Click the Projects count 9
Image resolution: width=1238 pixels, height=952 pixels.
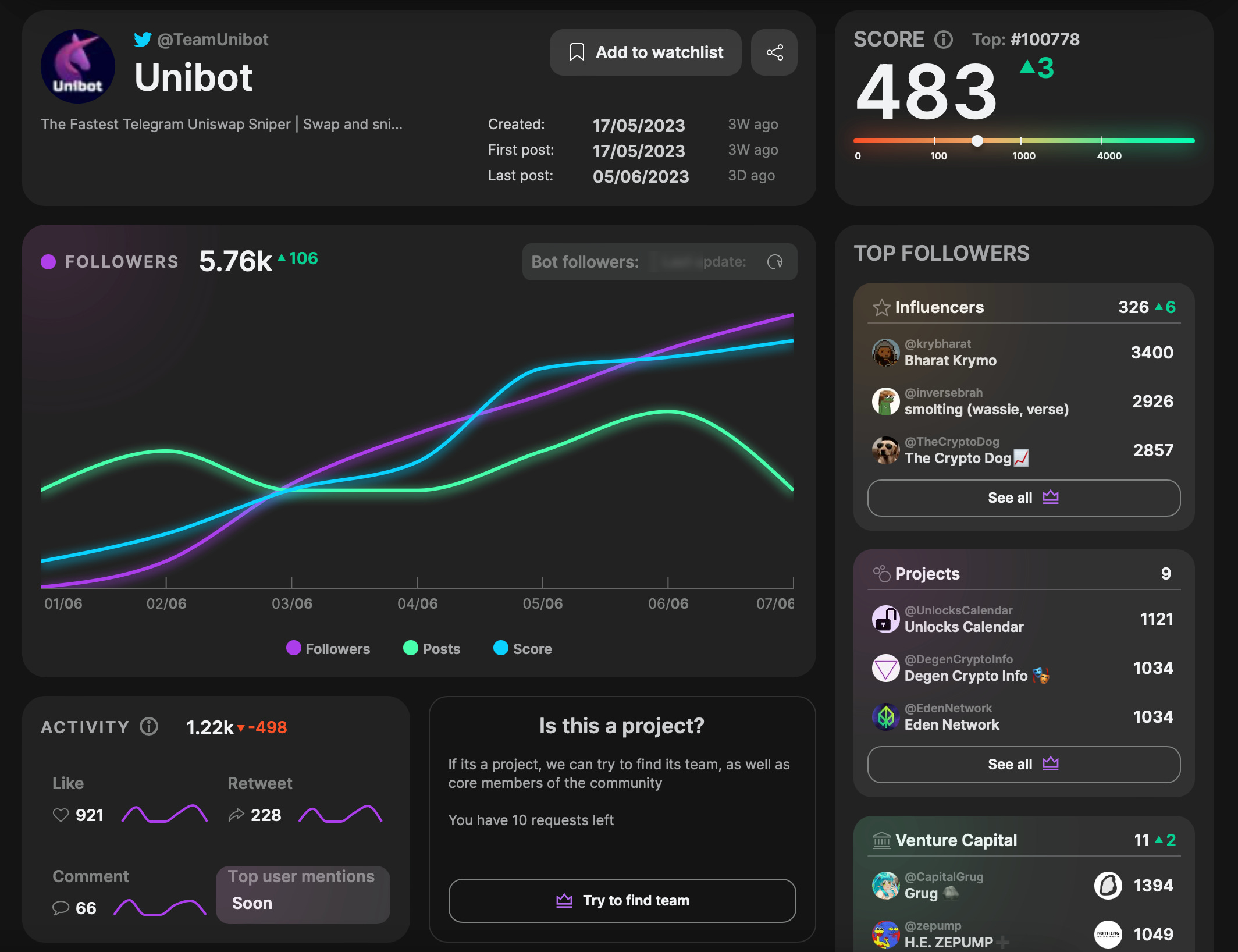[x=1166, y=573]
